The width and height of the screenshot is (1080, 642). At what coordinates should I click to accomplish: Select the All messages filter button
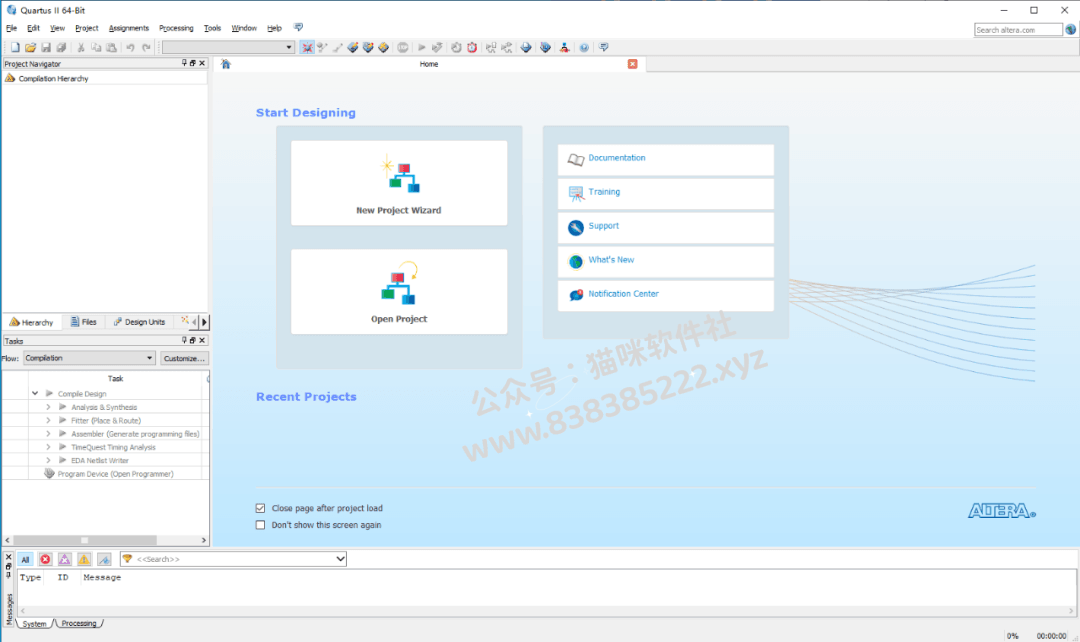tap(25, 559)
